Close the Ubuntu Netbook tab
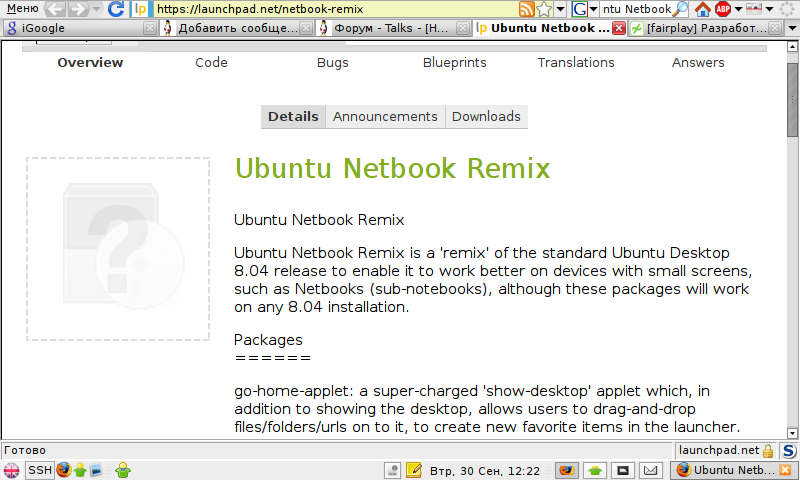Screen dimensions: 800x480 point(619,28)
